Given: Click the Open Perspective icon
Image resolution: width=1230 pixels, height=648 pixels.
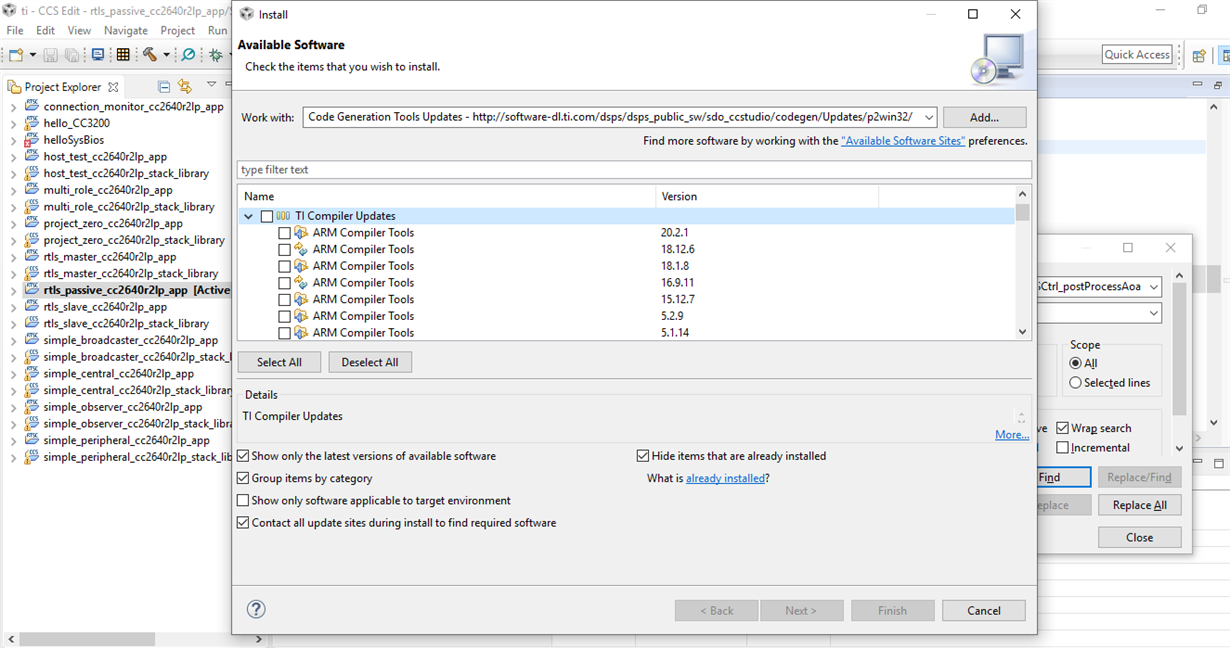Looking at the screenshot, I should point(1198,55).
